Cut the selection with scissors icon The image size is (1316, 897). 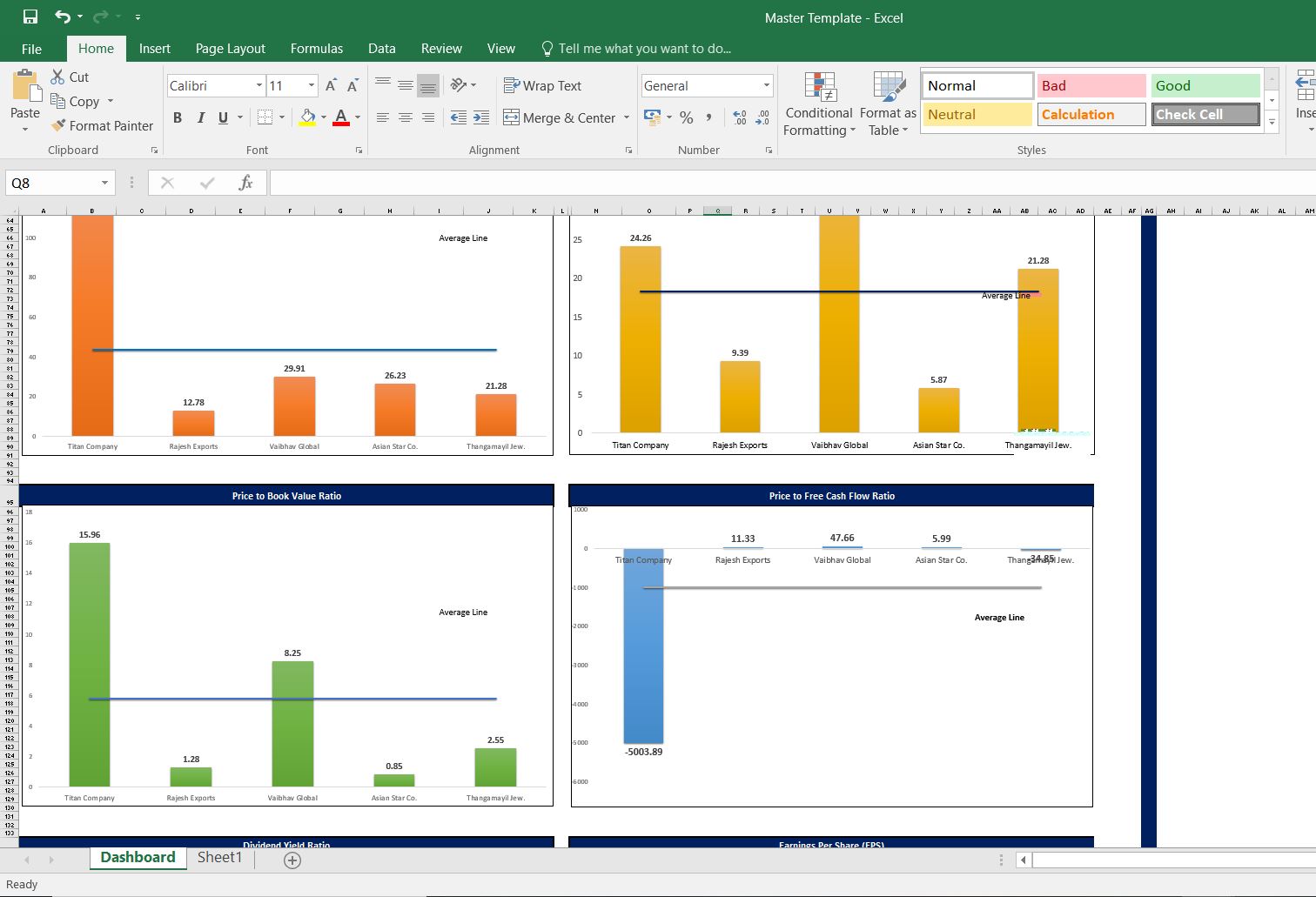point(70,77)
